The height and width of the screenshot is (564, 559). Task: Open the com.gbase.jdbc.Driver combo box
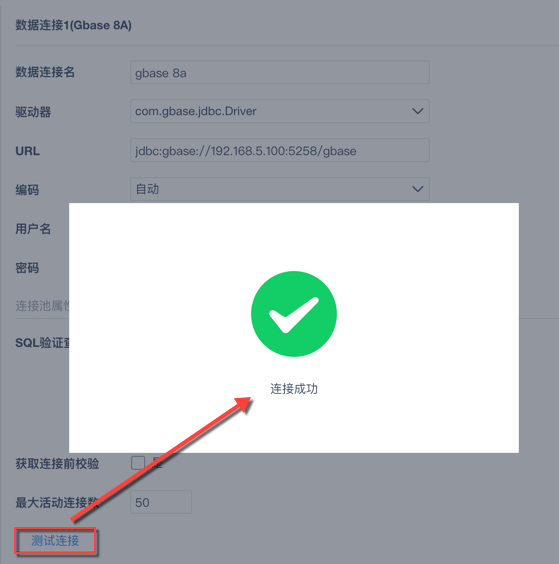coord(280,111)
